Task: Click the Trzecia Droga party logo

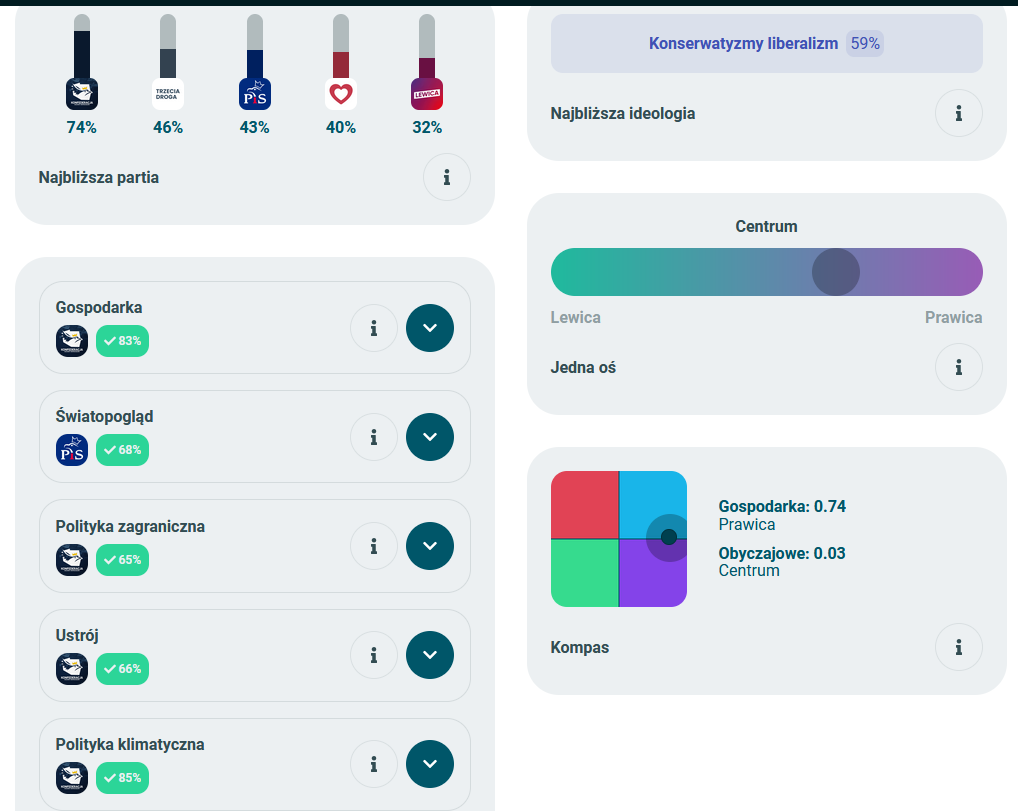Action: point(168,94)
